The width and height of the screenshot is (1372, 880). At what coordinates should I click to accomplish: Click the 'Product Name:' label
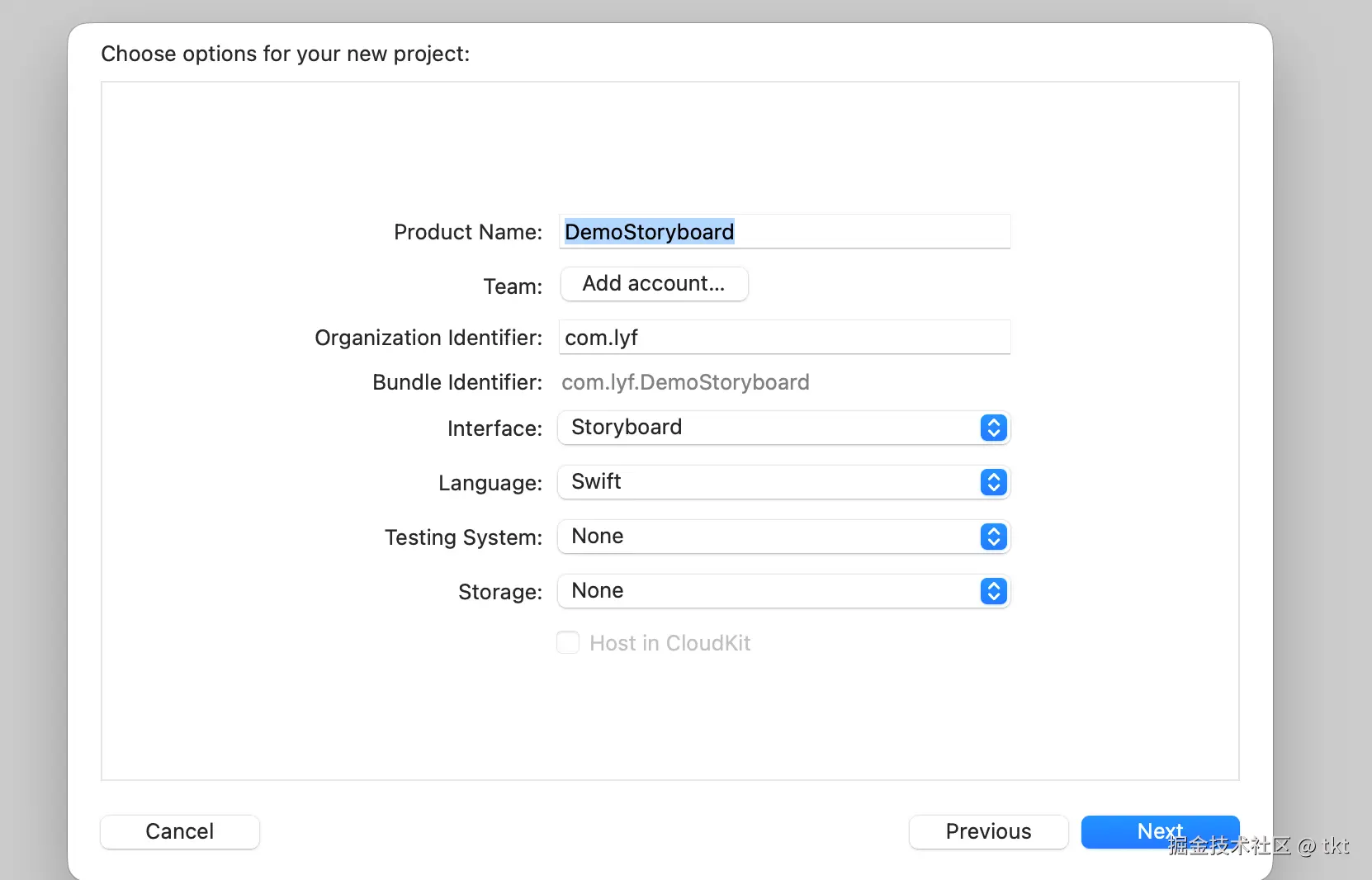coord(468,232)
